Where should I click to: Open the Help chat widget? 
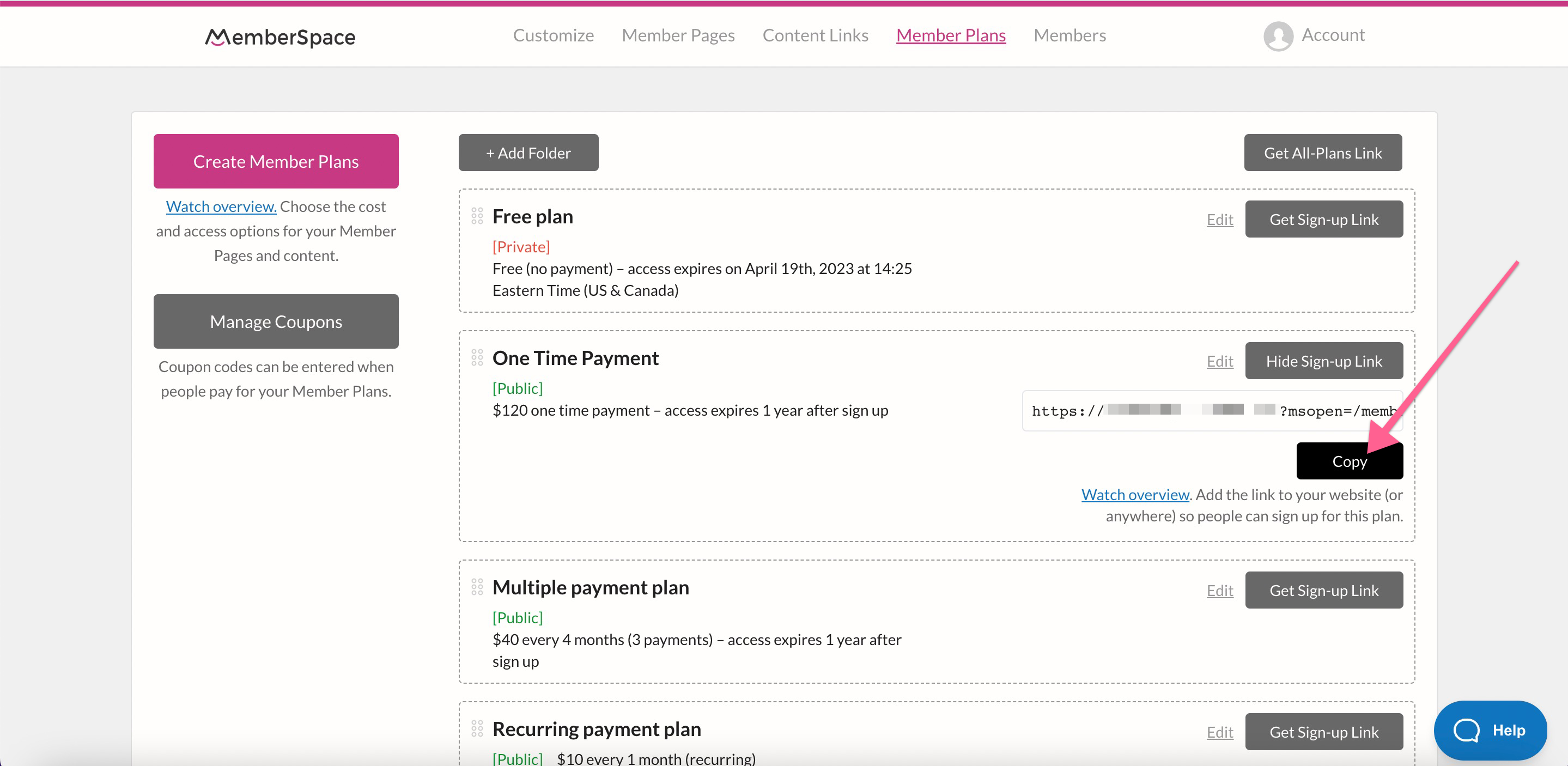1490,730
